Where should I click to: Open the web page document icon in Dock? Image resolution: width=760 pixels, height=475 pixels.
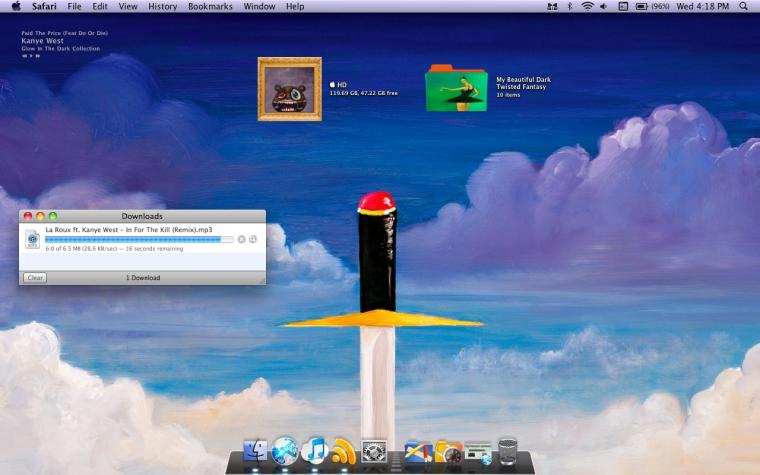pos(478,453)
